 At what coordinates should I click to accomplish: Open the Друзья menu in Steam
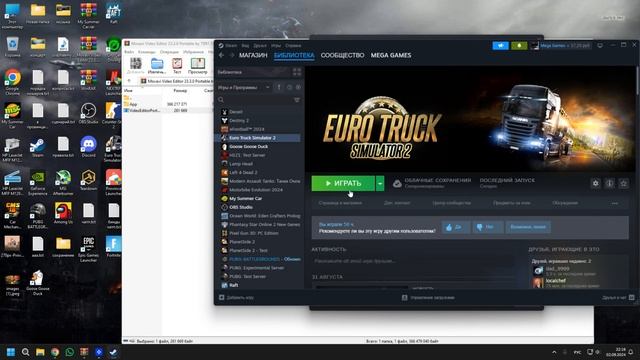(x=260, y=45)
